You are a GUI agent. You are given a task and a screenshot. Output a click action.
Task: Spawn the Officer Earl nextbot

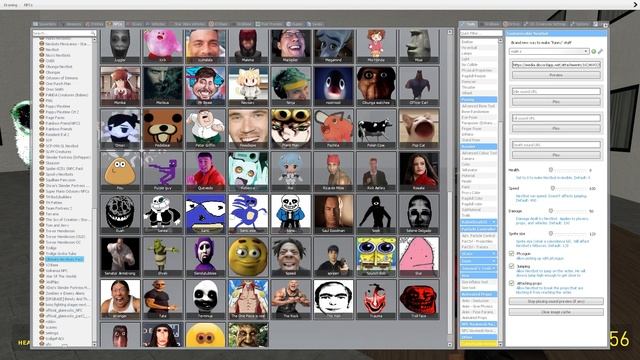coord(418,86)
